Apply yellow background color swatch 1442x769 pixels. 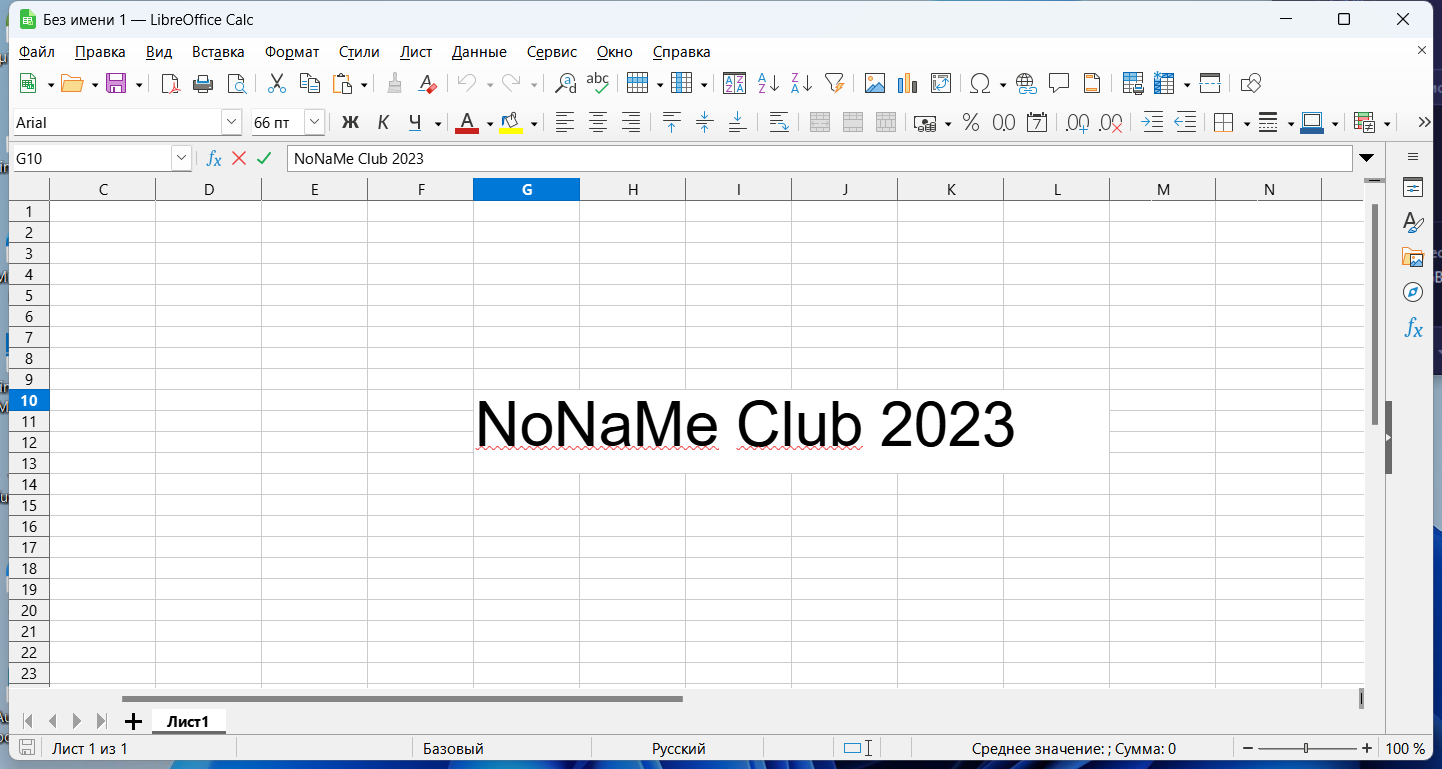coord(511,123)
